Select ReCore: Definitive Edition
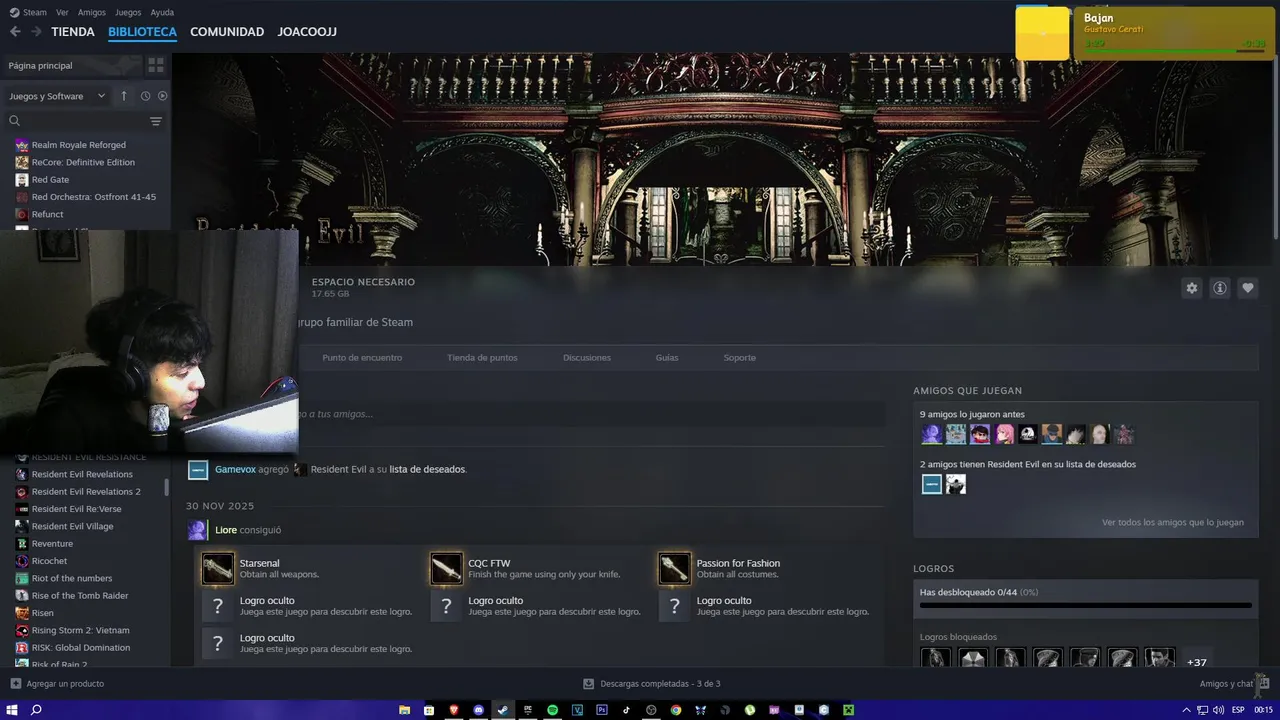 point(83,162)
